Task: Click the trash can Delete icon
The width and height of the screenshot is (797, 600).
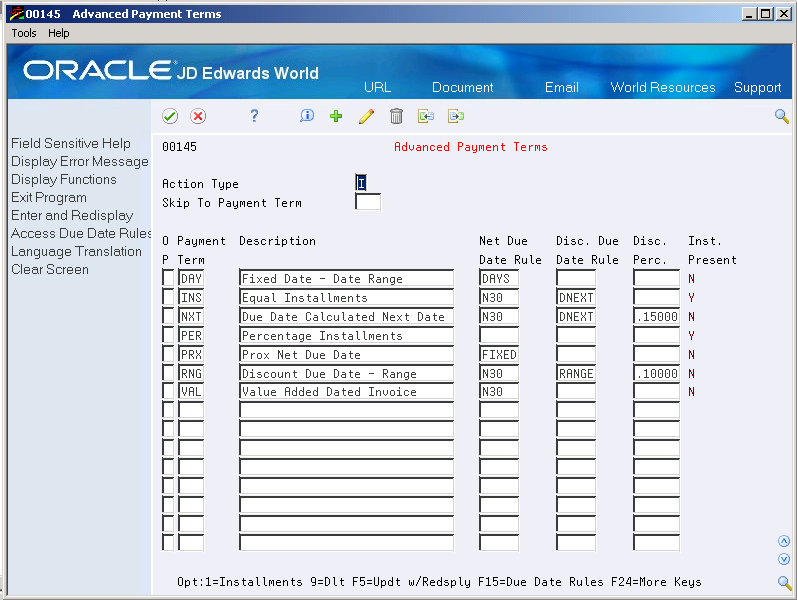Action: tap(396, 116)
